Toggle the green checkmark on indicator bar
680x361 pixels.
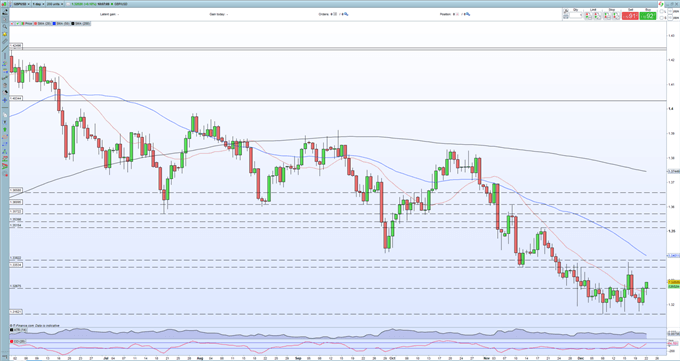tap(18, 23)
